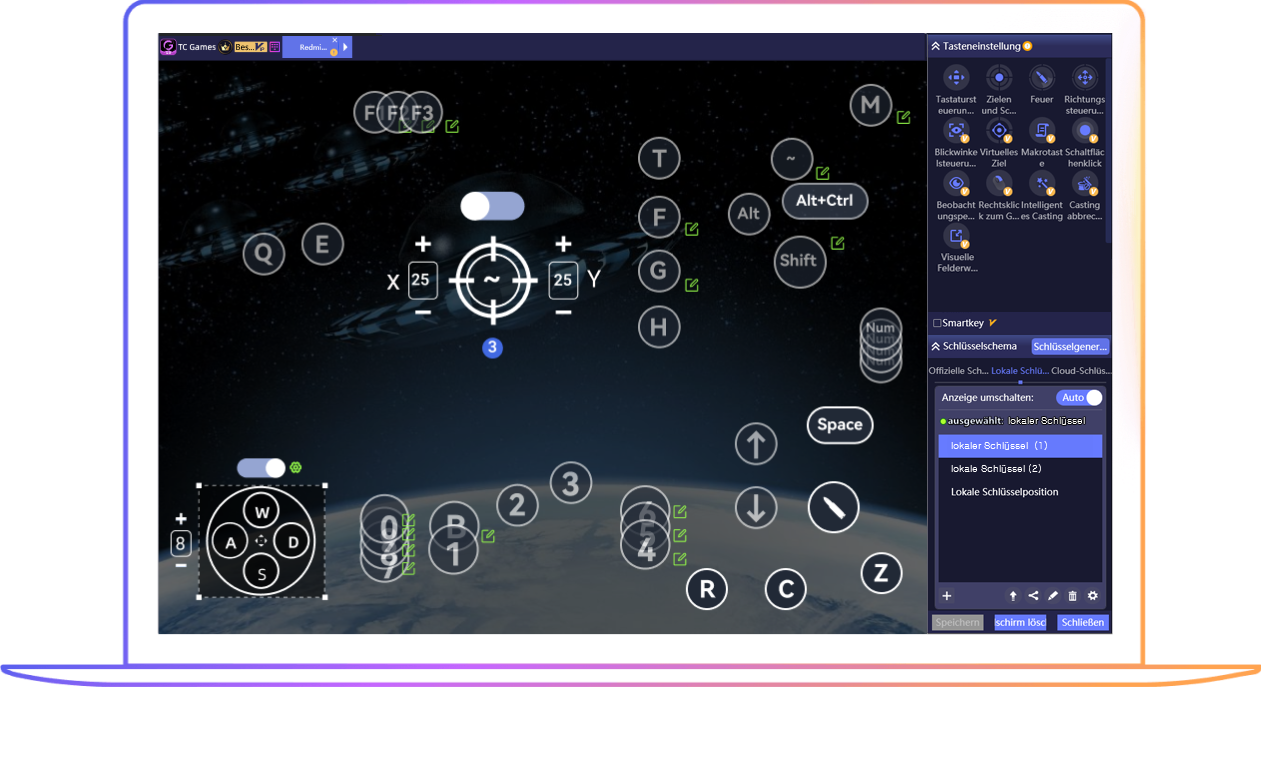
Task: Increase X sensitivity with plus
Action: click(423, 244)
